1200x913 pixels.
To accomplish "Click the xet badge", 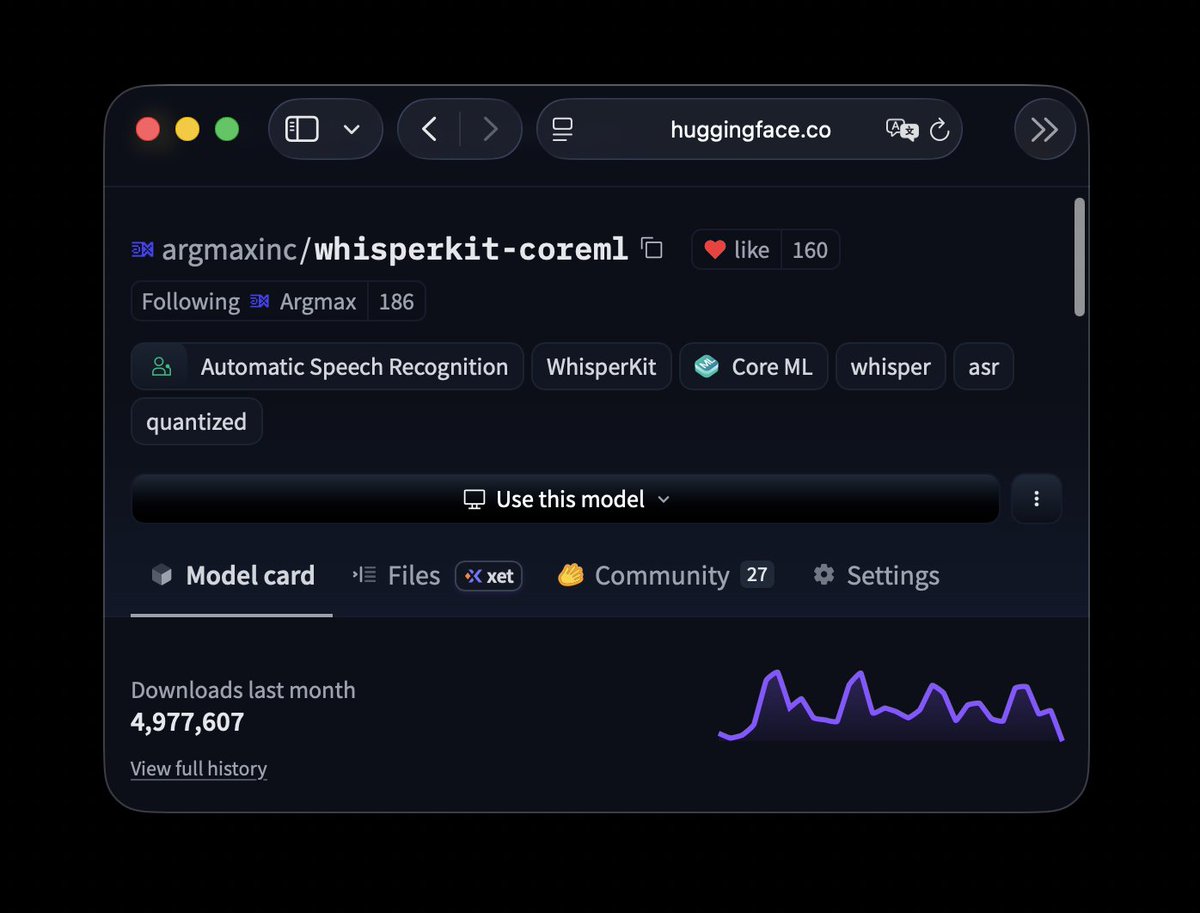I will click(489, 576).
